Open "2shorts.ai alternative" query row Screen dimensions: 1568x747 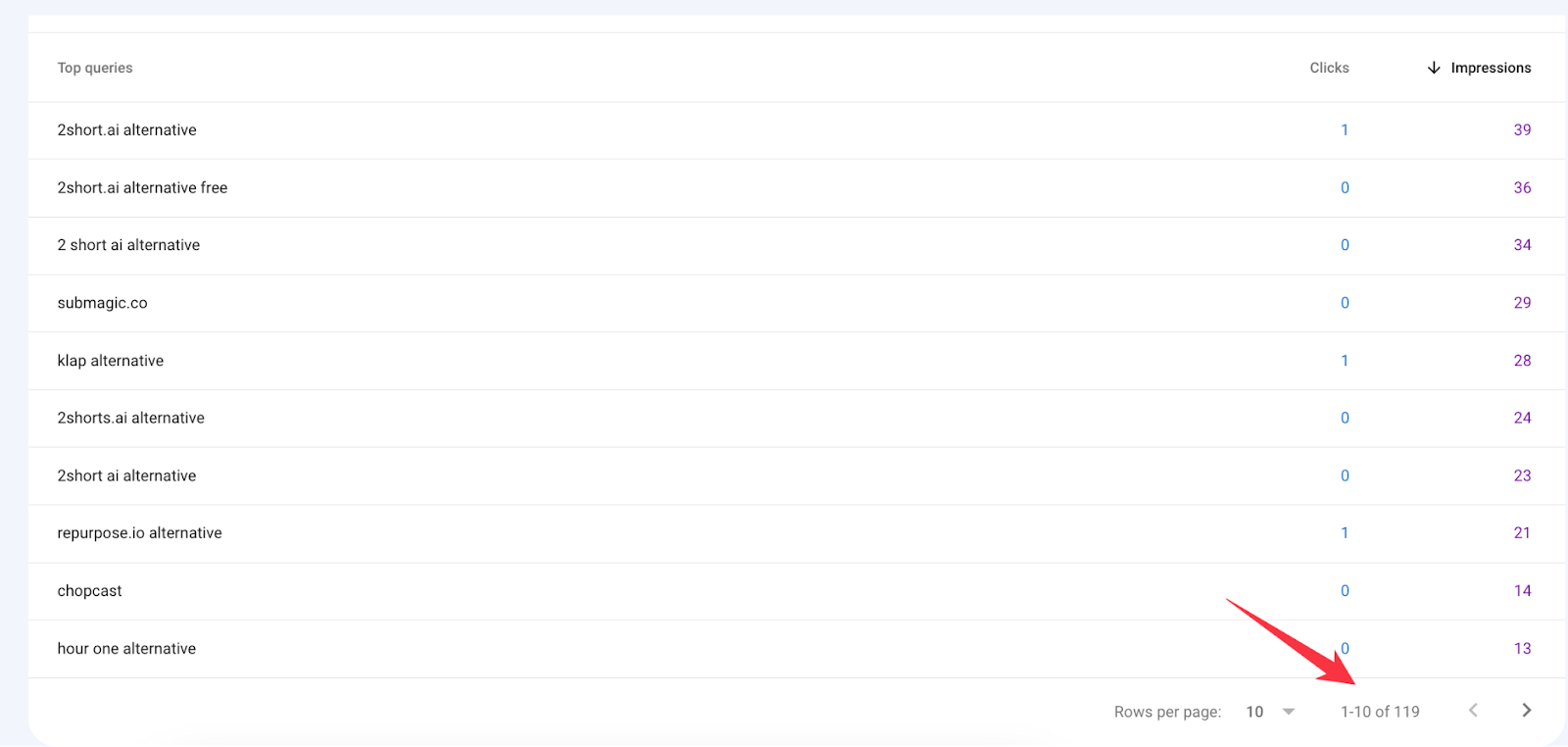[x=131, y=418]
